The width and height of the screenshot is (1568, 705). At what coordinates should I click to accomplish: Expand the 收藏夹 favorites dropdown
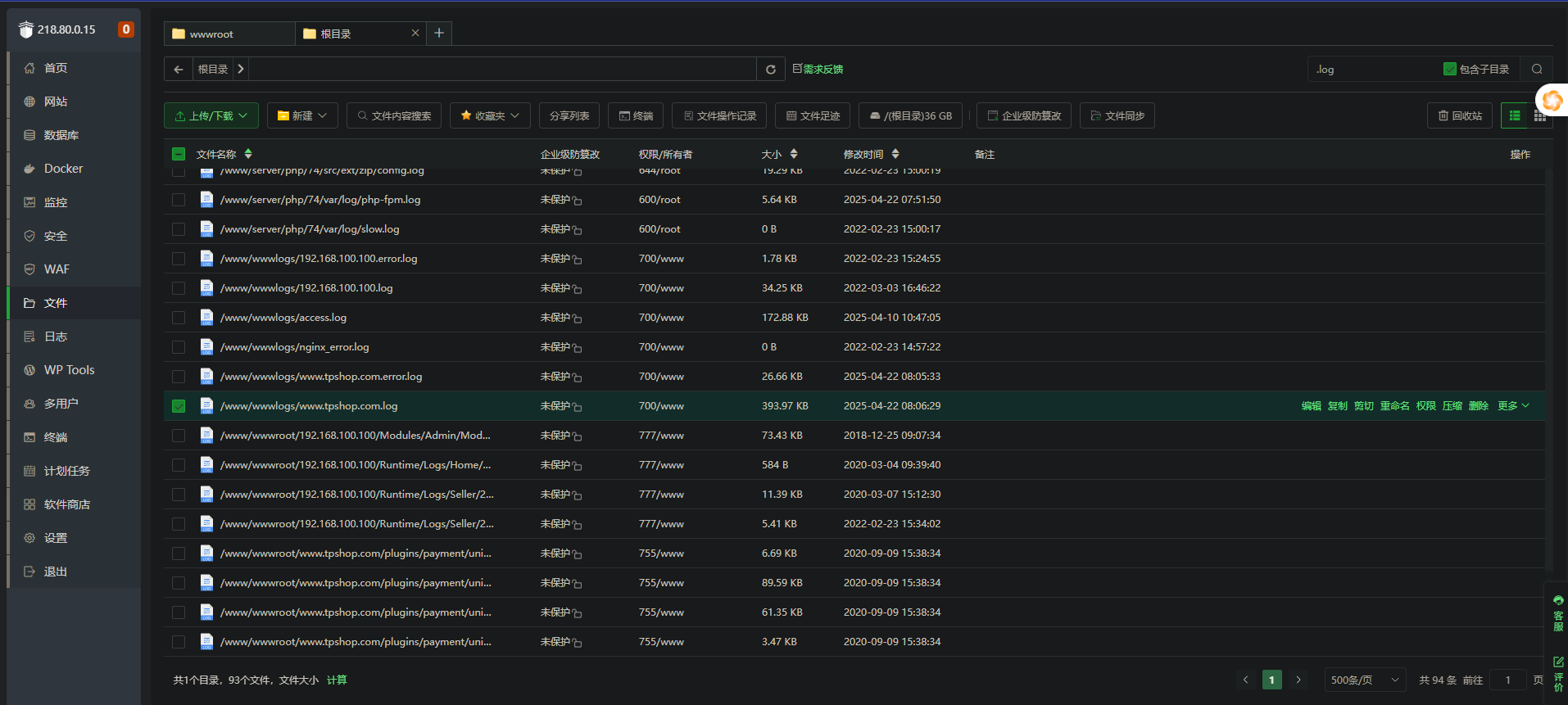pyautogui.click(x=490, y=115)
